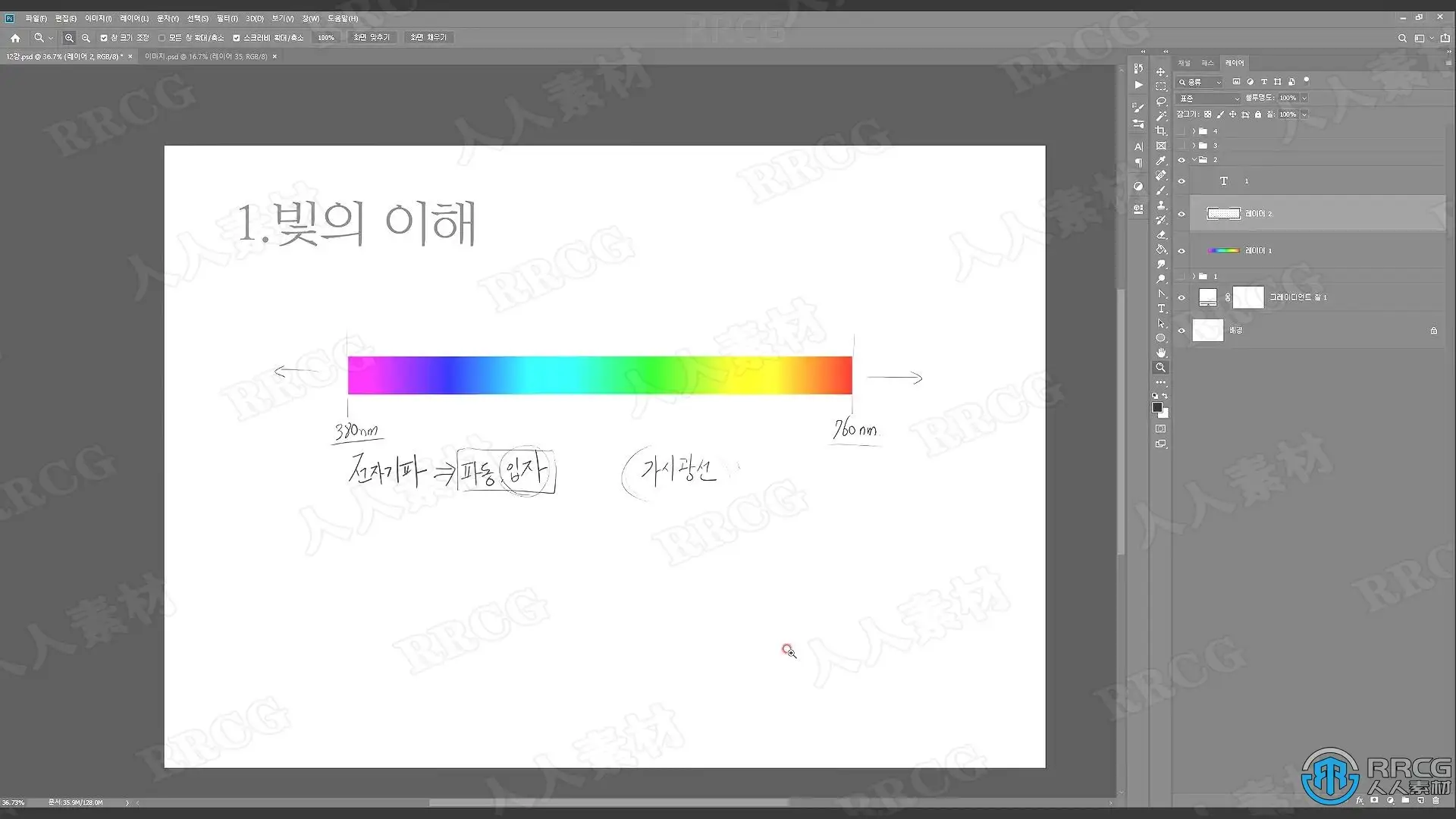This screenshot has height=819, width=1456.
Task: Click the zoom out magnifier option
Action: [86, 38]
